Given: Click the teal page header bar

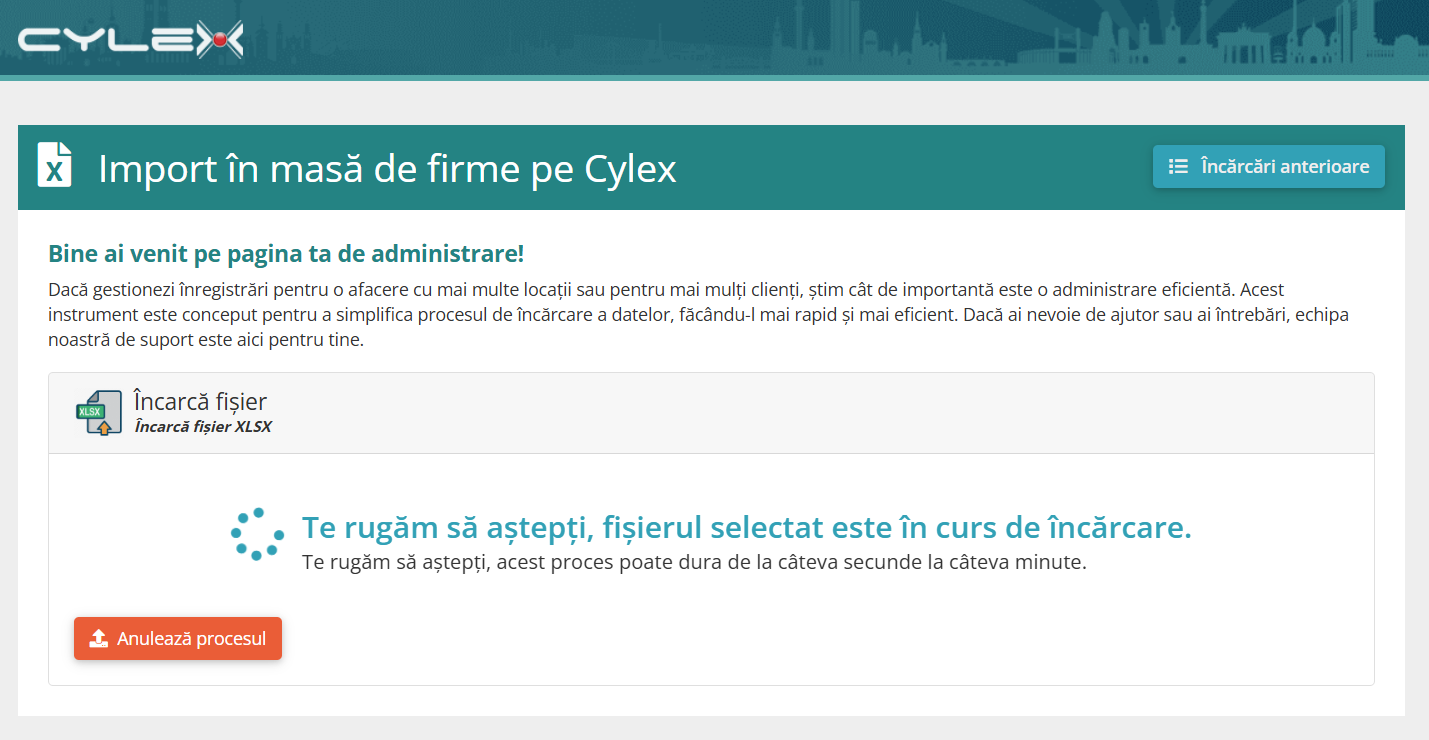Looking at the screenshot, I should [x=711, y=167].
